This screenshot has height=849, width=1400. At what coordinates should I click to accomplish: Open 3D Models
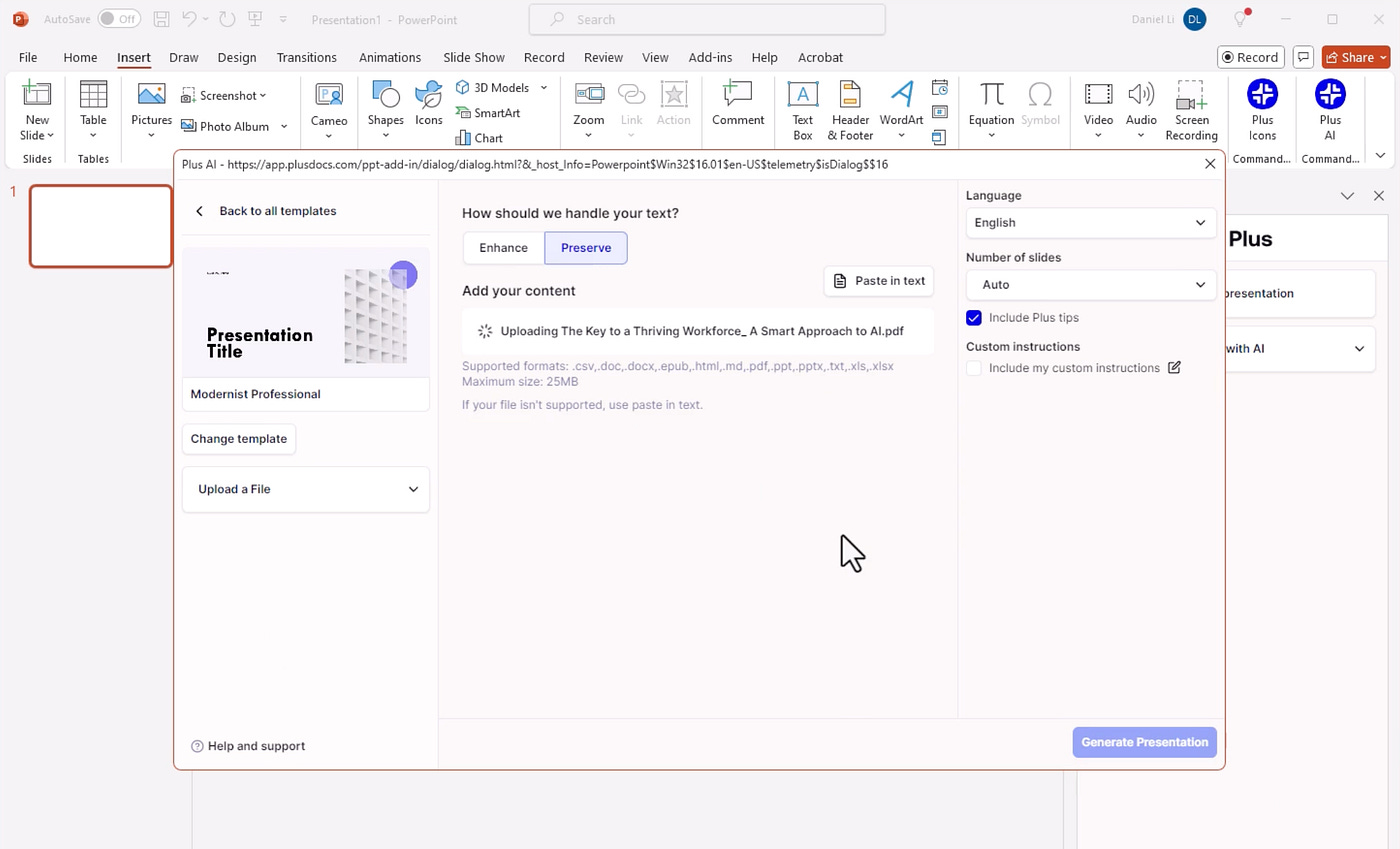coord(493,88)
